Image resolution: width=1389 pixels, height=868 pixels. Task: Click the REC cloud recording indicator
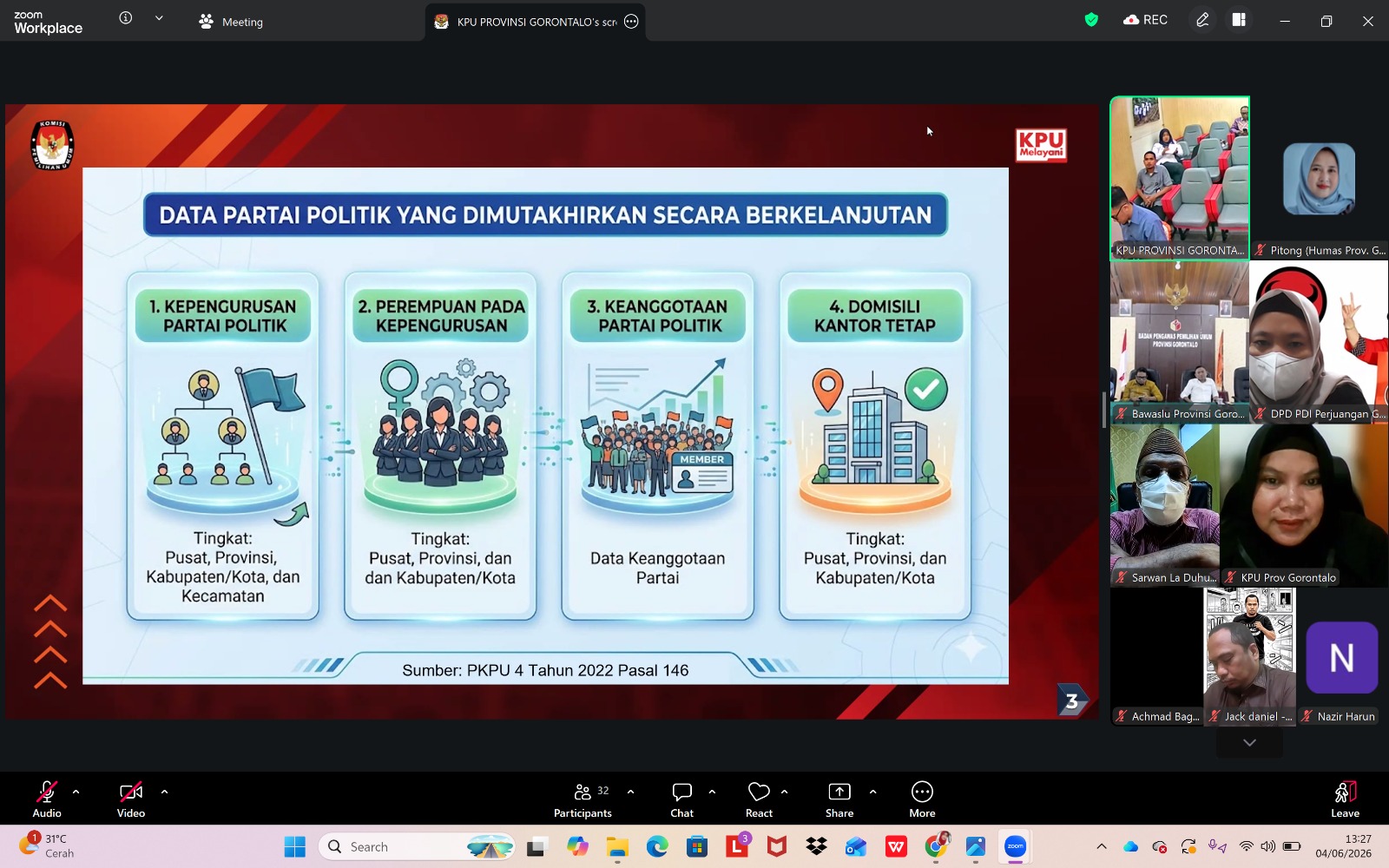point(1145,20)
